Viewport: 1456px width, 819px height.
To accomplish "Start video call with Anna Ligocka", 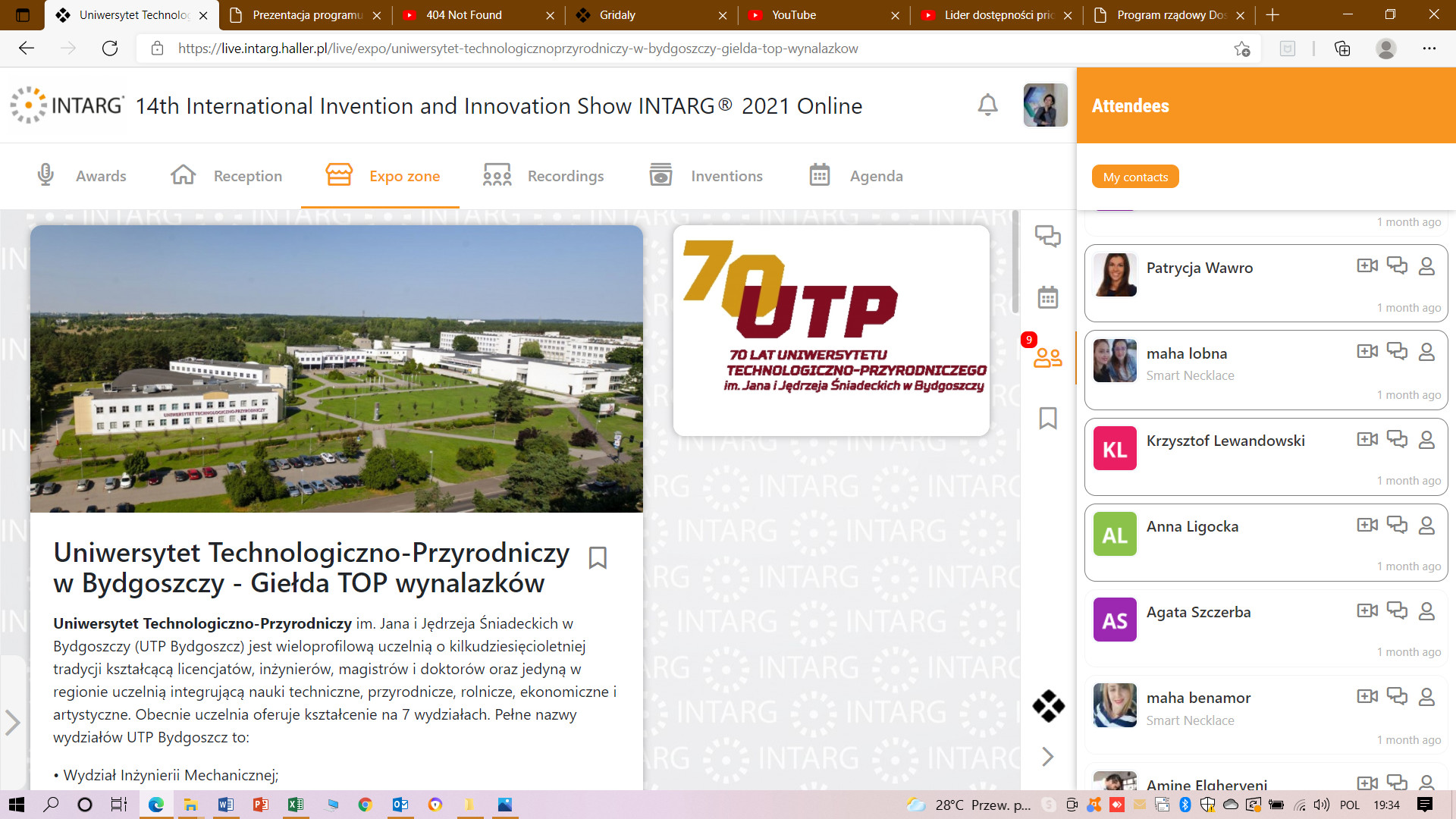I will [x=1367, y=525].
